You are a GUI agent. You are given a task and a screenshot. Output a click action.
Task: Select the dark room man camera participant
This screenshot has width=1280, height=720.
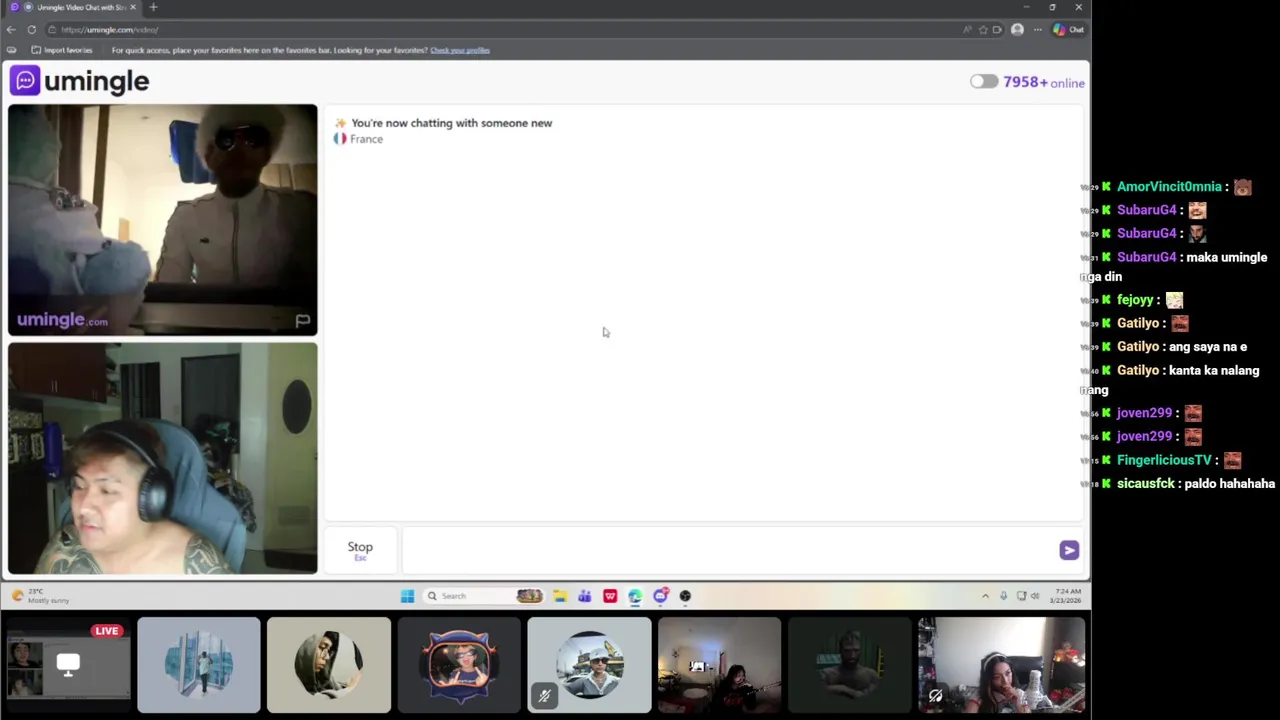tap(849, 665)
